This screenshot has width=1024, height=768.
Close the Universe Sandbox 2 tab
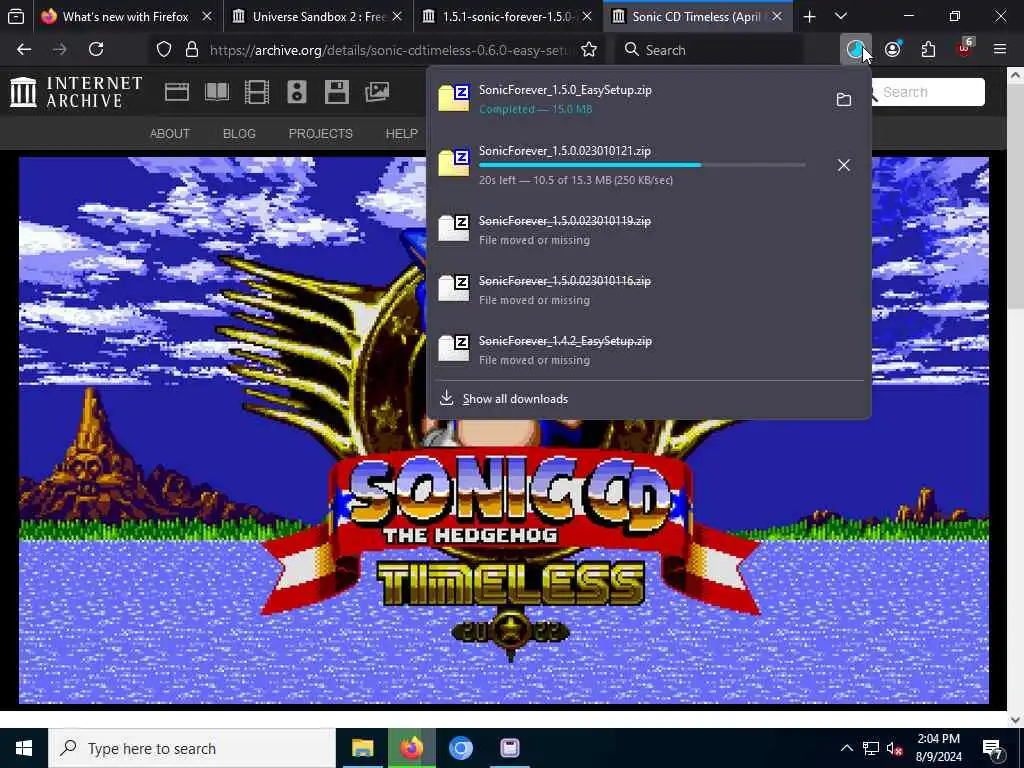397,16
